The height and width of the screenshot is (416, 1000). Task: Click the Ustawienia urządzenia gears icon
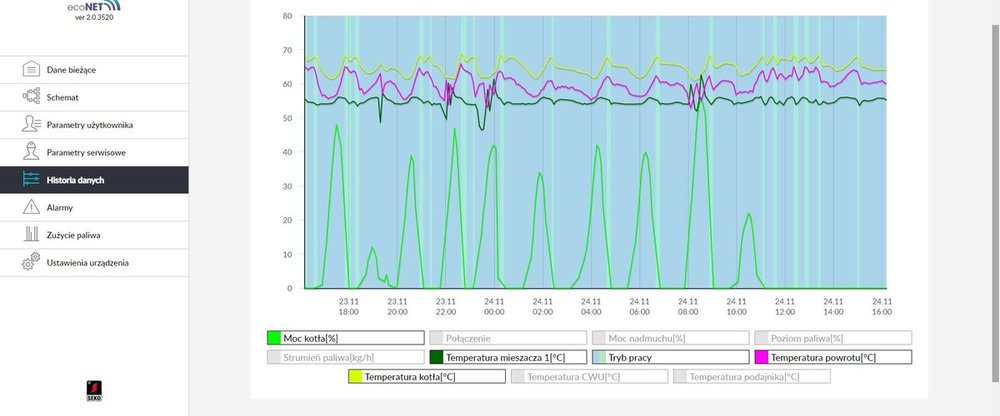pos(30,262)
